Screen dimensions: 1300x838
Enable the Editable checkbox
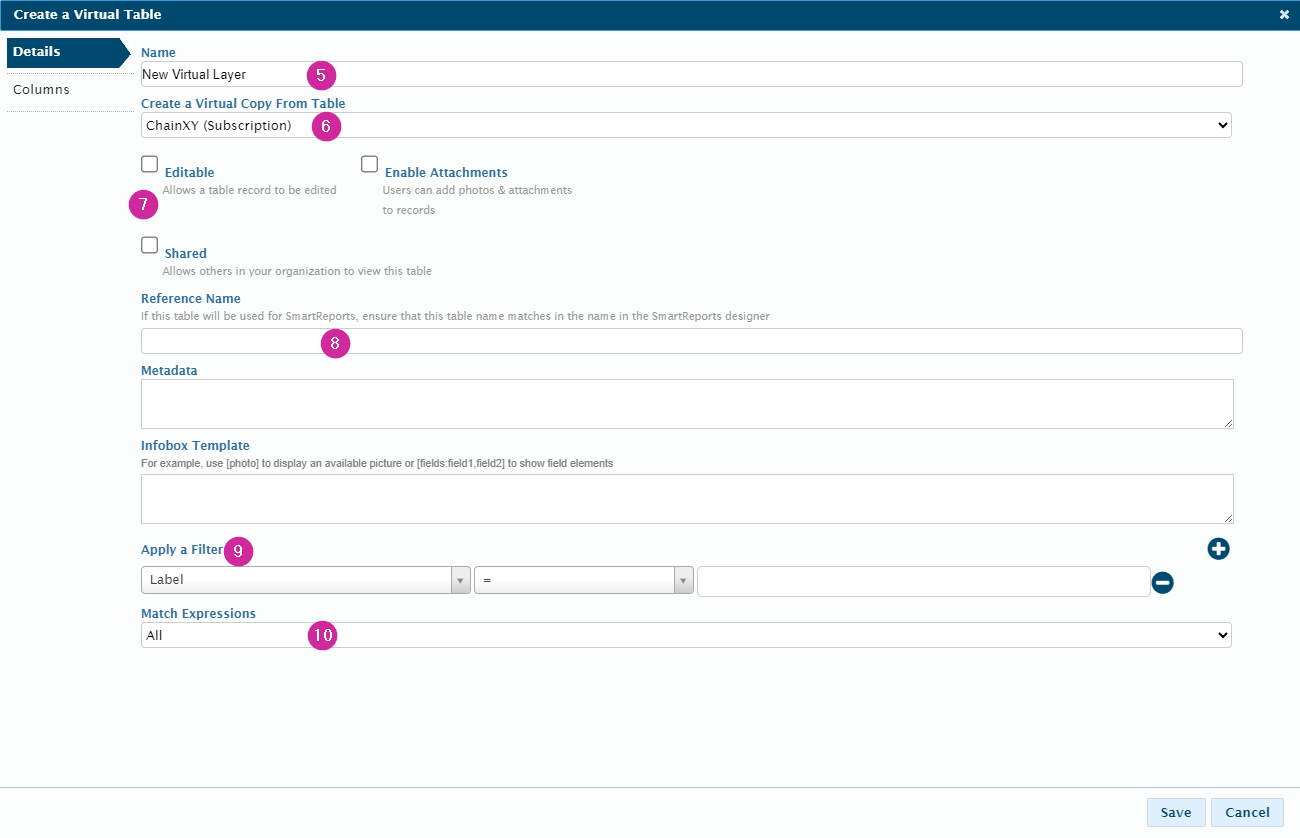150,164
